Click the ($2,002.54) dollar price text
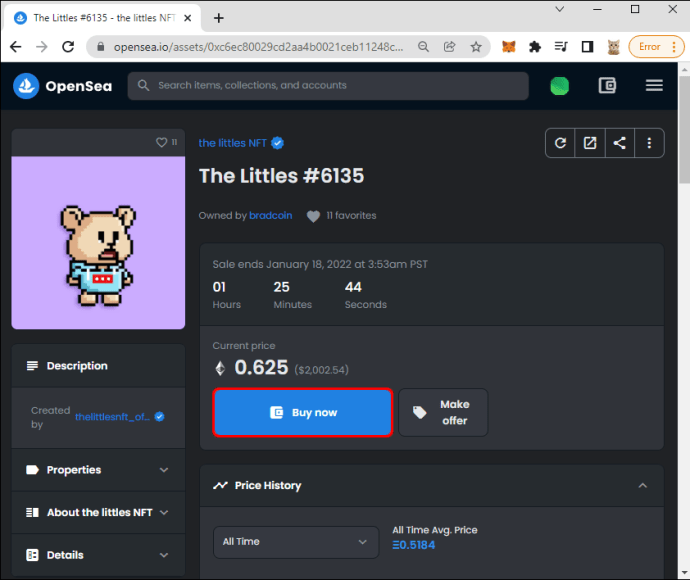690x580 pixels. click(321, 370)
